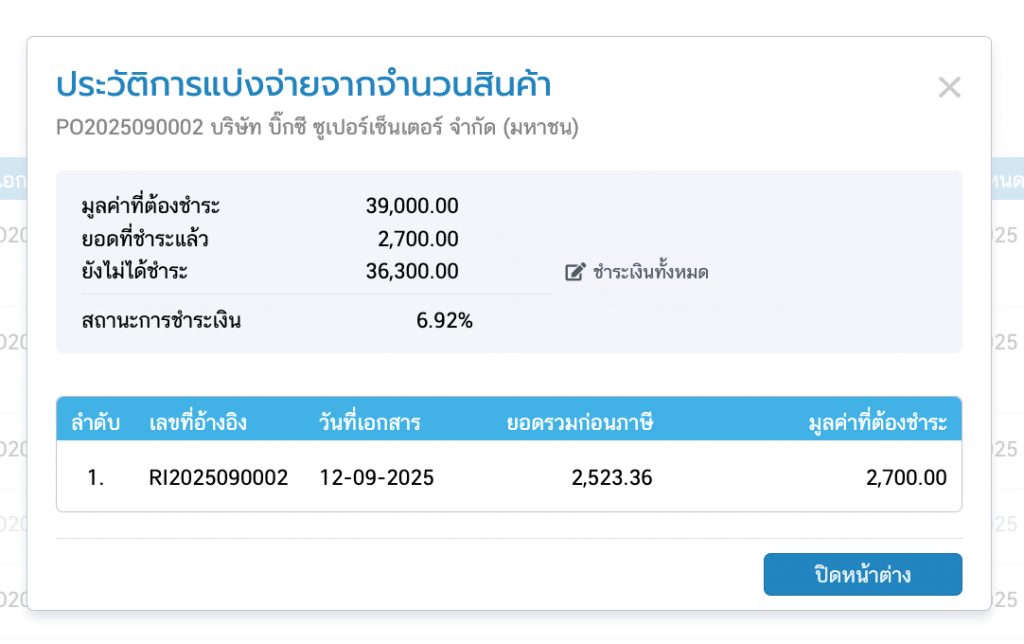Screen dimensions: 1024x644
Task: Click the document date 12-09-2025 cell
Action: pos(376,478)
